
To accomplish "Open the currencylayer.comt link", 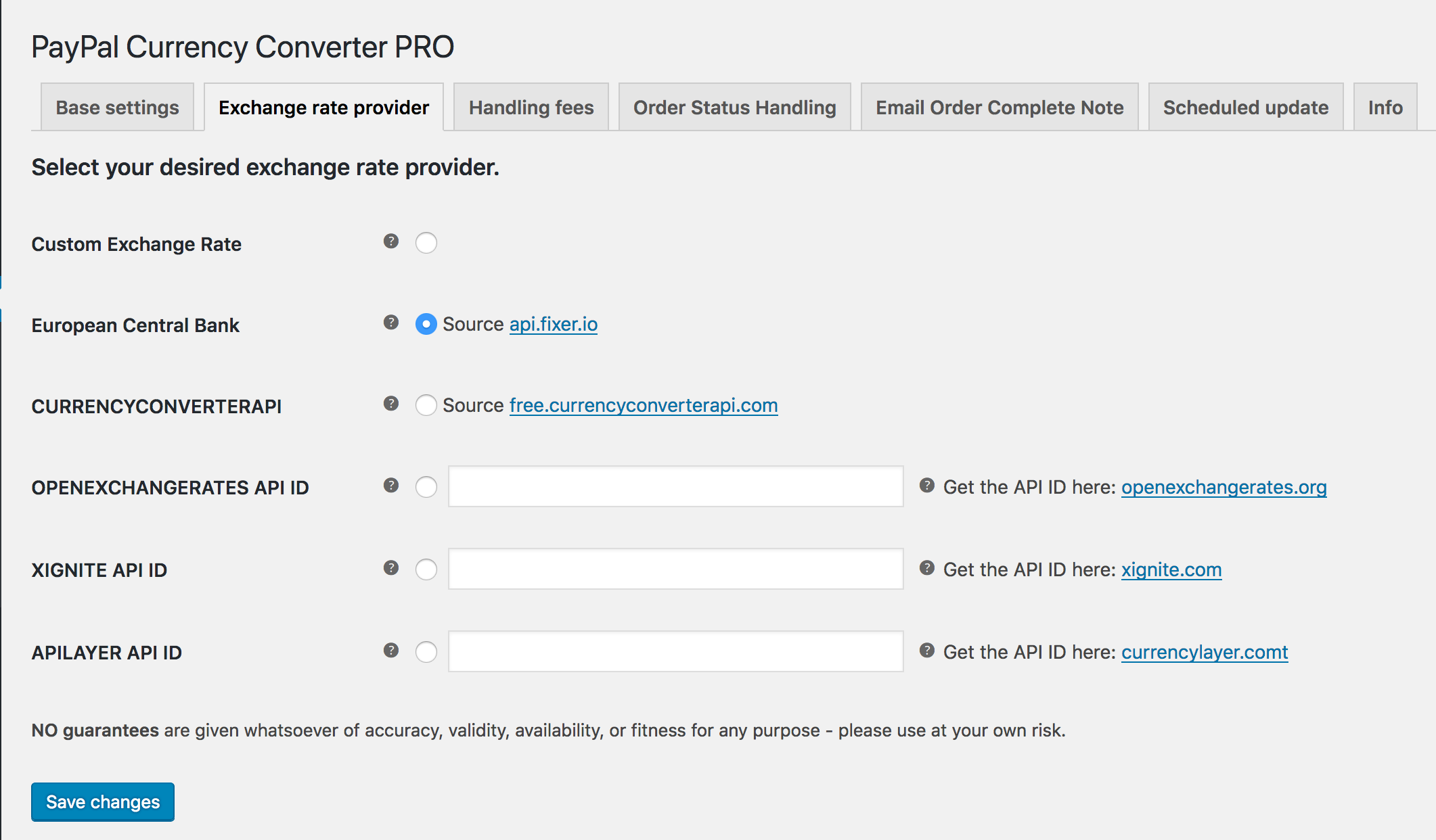I will (1205, 652).
